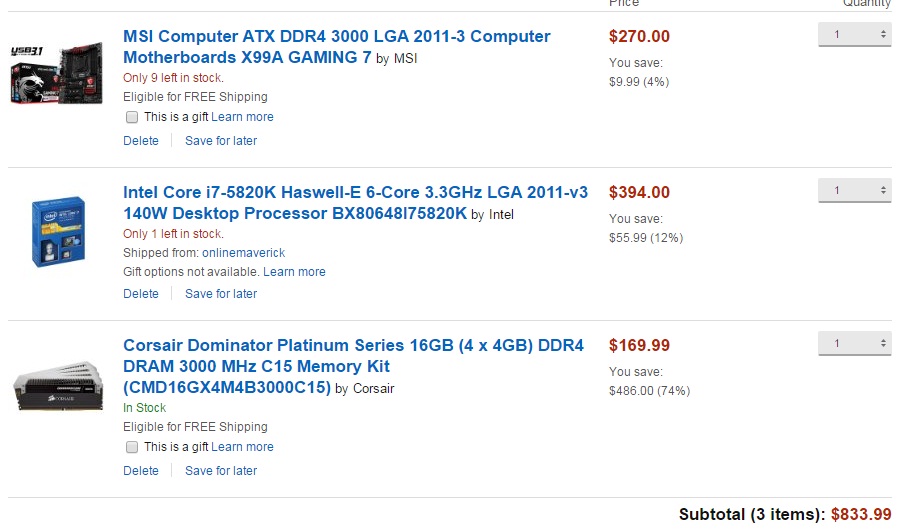The image size is (901, 531).
Task: Open quantity dropdown for MSI motherboard
Action: 854,34
